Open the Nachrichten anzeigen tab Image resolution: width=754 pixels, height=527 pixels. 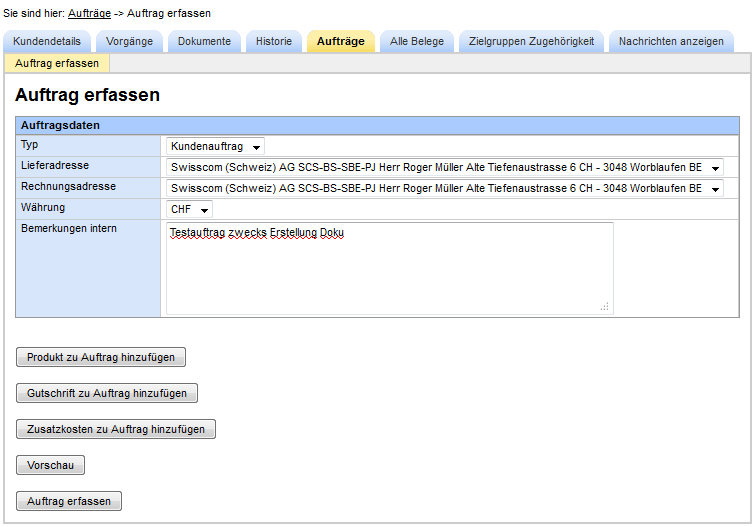(x=671, y=41)
